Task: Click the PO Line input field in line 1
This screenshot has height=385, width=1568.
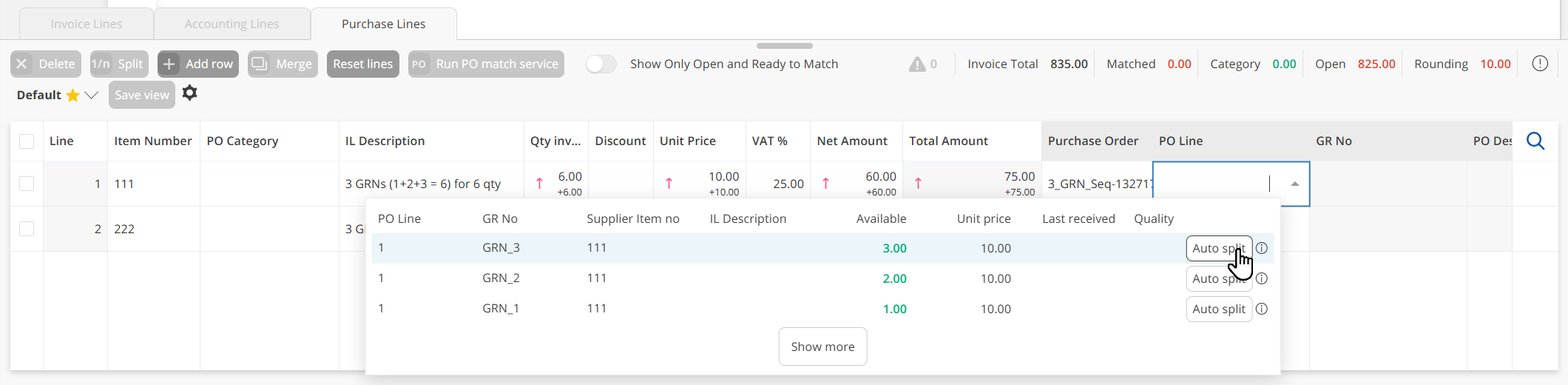Action: [1212, 184]
